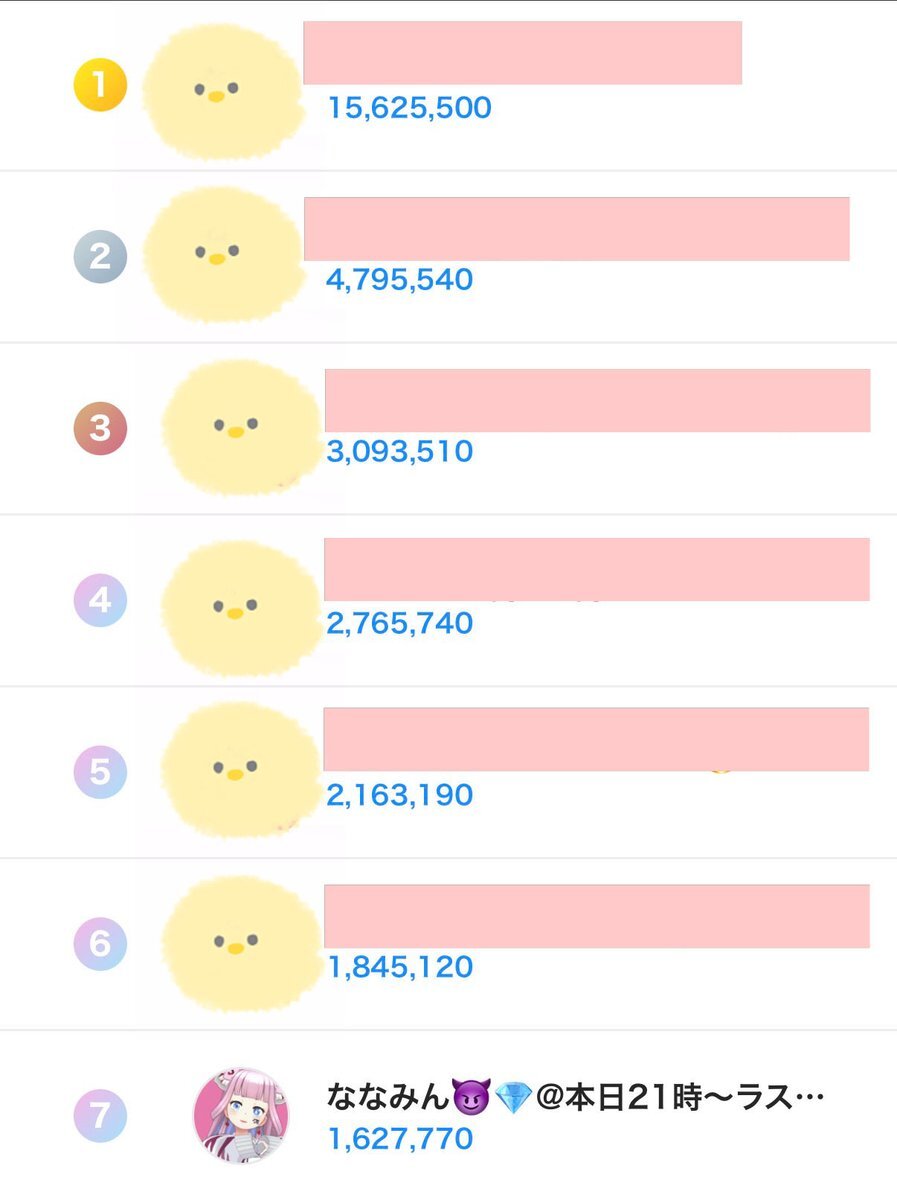
Task: Click the silver rank 2 badge
Action: click(100, 257)
